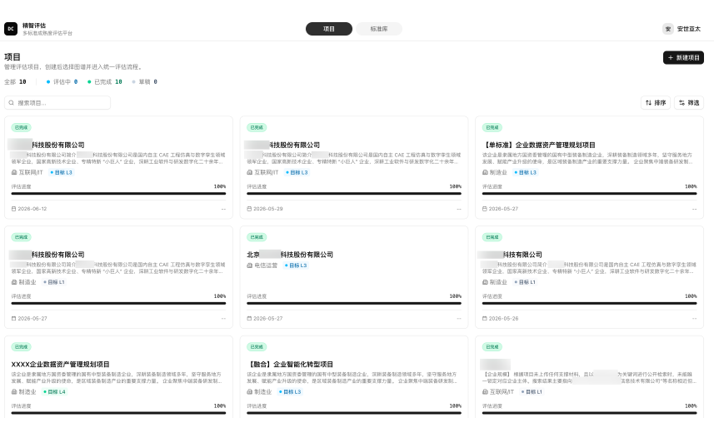The width and height of the screenshot is (719, 424).
Task: Click progress bar of 【单标准】 card
Action: 589,193
